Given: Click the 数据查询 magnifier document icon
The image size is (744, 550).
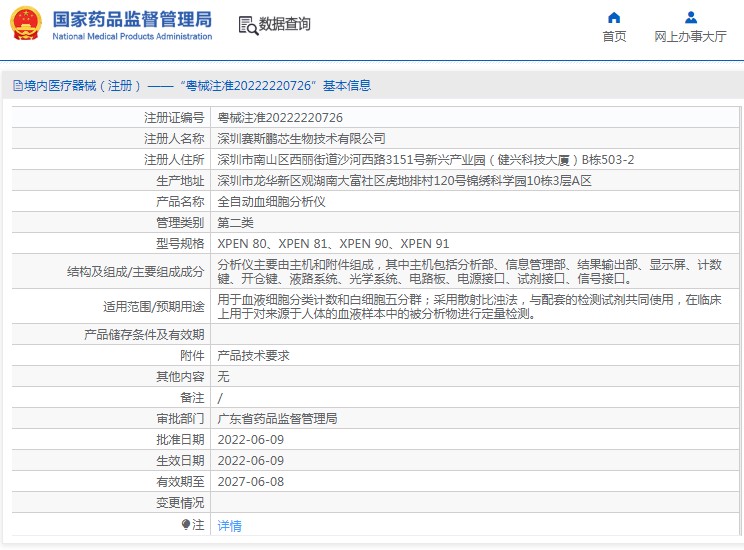Looking at the screenshot, I should (x=248, y=25).
